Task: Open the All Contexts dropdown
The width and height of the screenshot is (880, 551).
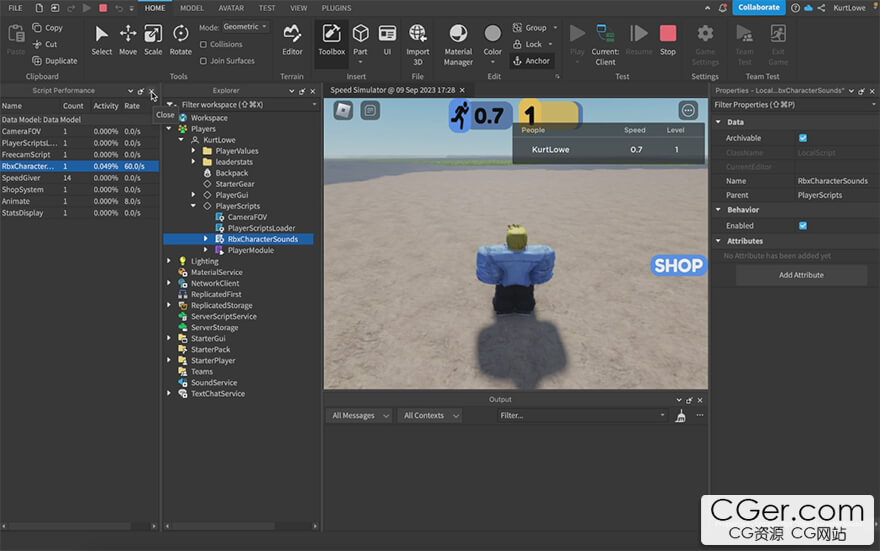Action: click(x=430, y=416)
